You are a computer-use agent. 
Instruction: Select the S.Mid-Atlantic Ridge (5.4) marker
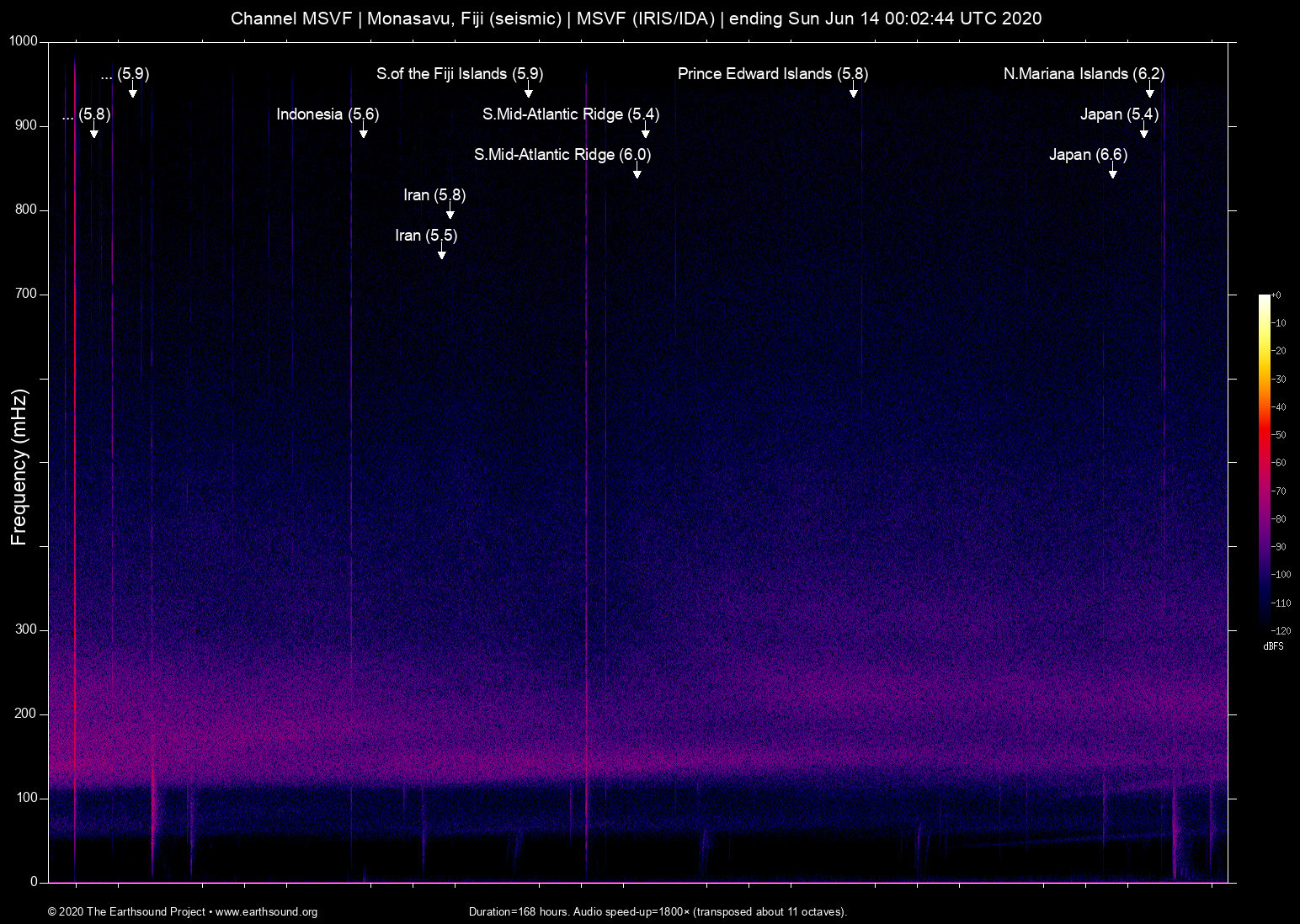click(x=570, y=114)
